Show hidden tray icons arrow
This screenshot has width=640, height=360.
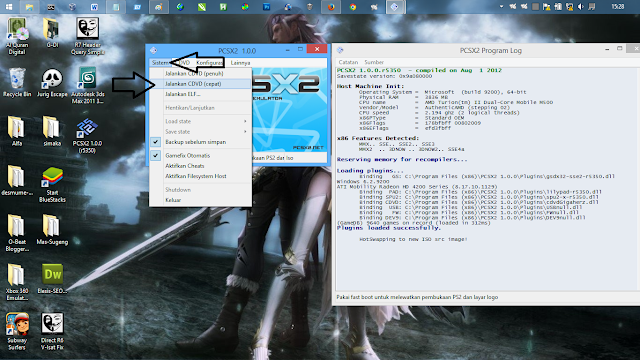pyautogui.click(x=501, y=7)
